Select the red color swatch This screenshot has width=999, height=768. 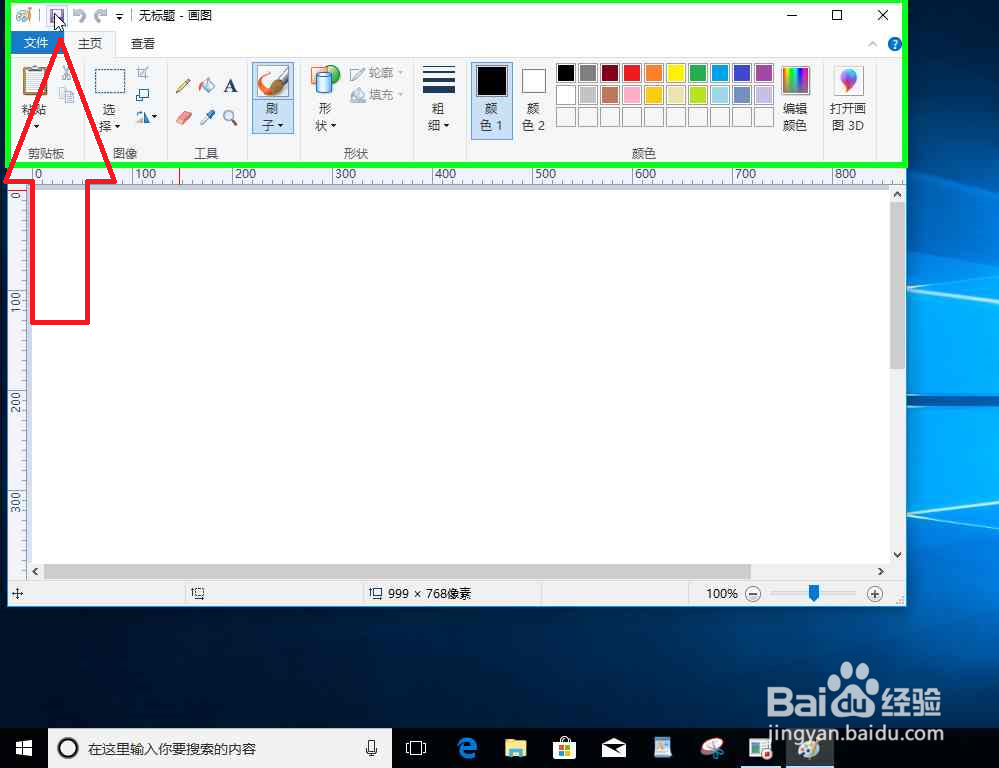(x=632, y=72)
